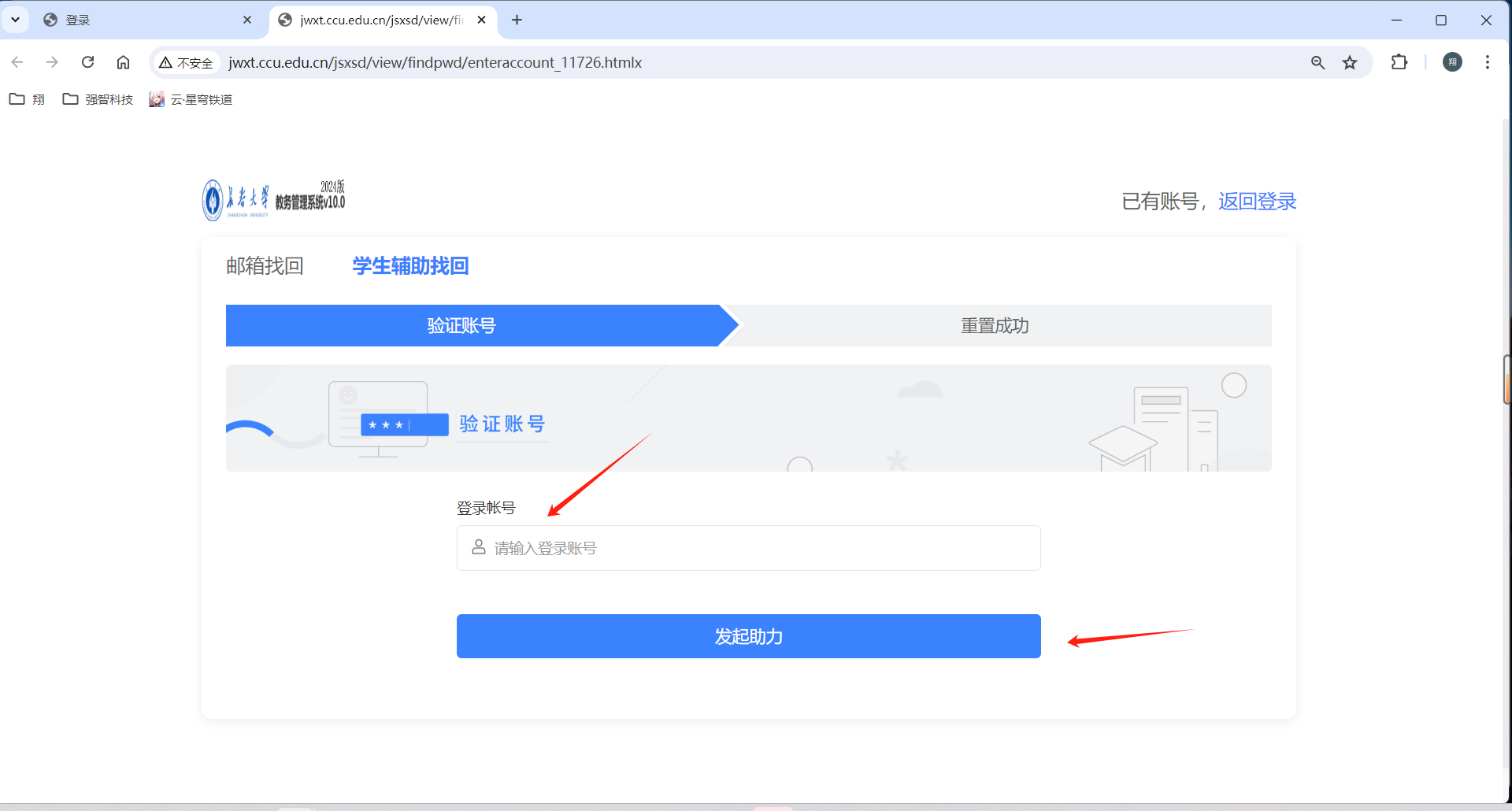Open the extensions puzzle icon
Screen dimensions: 1512x811
pos(1399,62)
